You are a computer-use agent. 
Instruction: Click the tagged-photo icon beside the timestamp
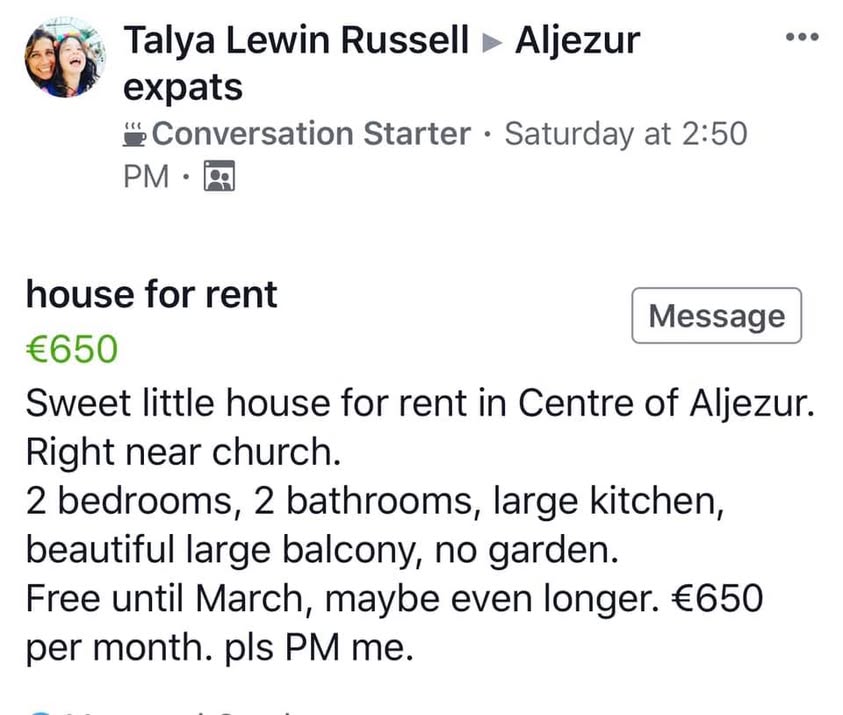point(219,175)
